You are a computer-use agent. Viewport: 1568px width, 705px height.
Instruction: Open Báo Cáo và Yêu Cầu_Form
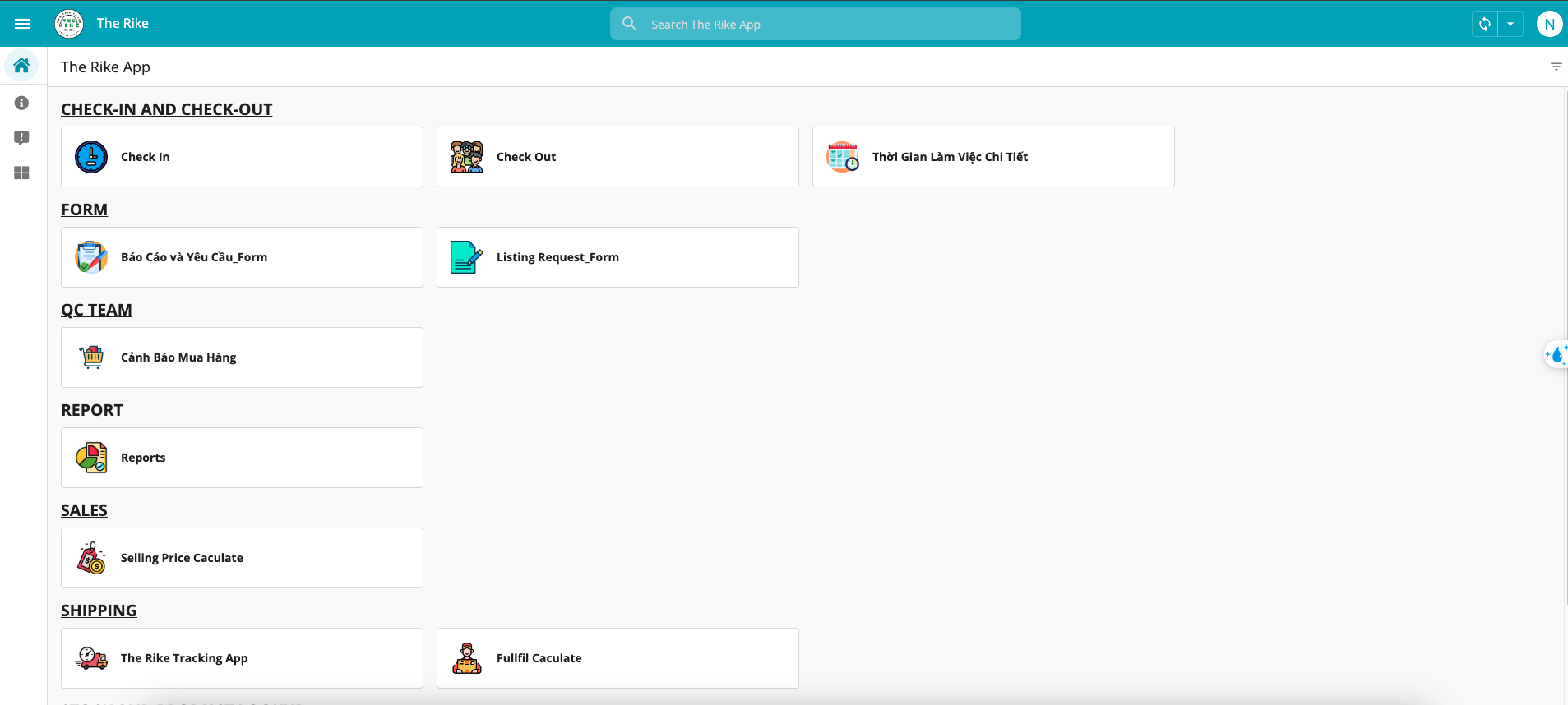click(242, 257)
